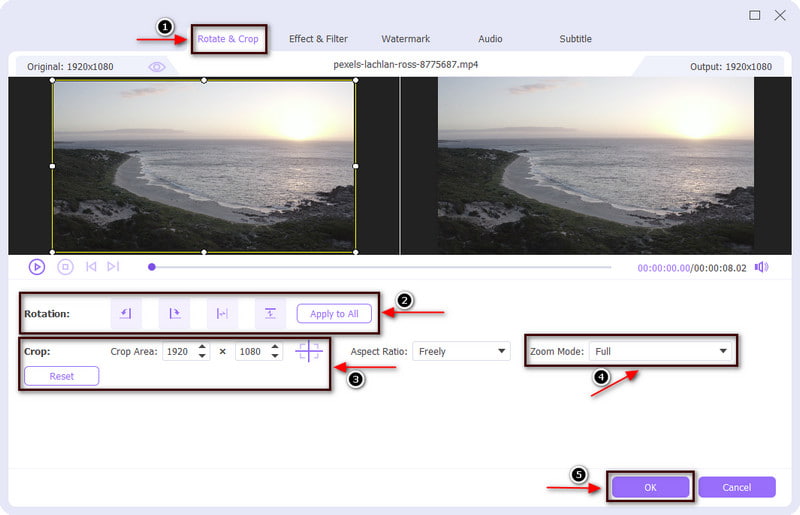The image size is (800, 515).
Task: Confirm changes with OK button
Action: pyautogui.click(x=651, y=487)
